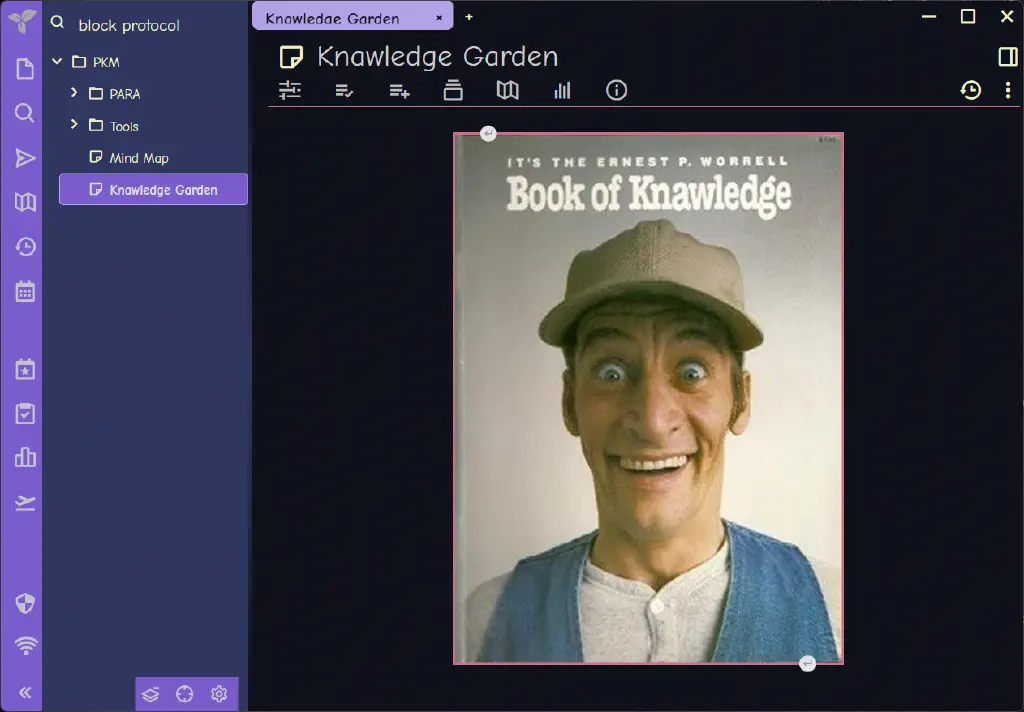This screenshot has width=1024, height=712.
Task: Insert paragraph after image handle
Action: coord(807,663)
